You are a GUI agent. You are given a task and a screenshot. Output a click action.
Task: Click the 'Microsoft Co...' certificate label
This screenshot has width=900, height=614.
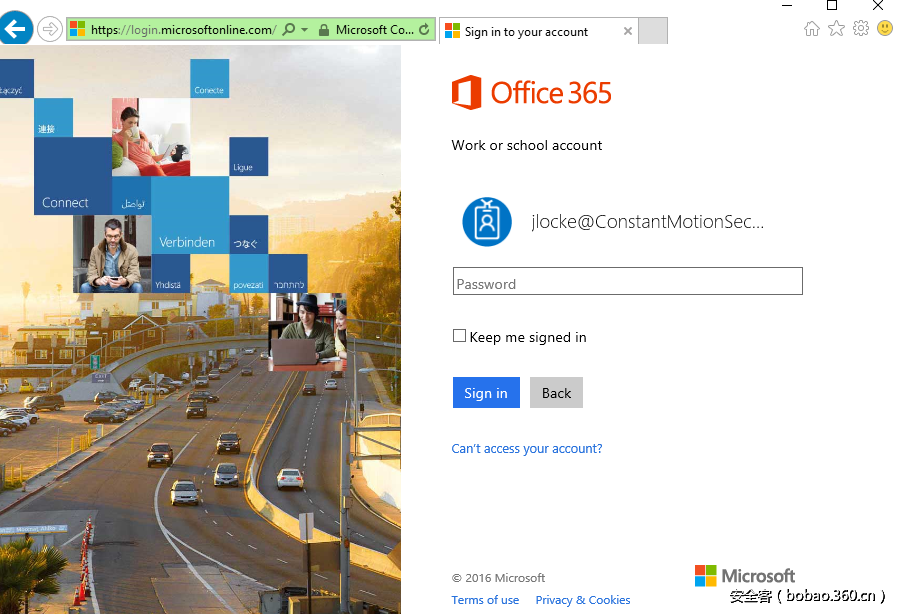tap(375, 30)
